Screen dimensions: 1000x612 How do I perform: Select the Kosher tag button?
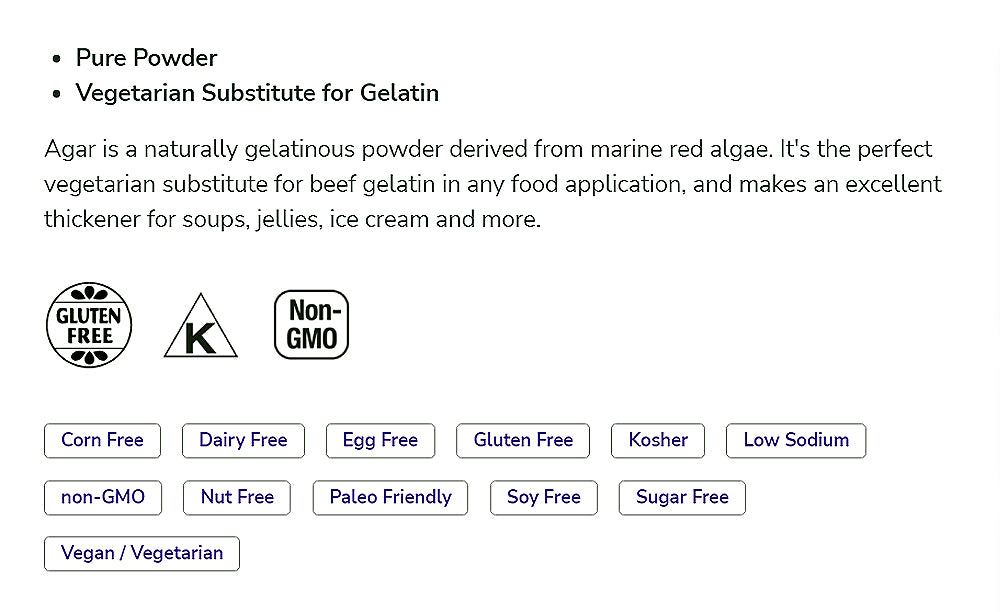[658, 440]
